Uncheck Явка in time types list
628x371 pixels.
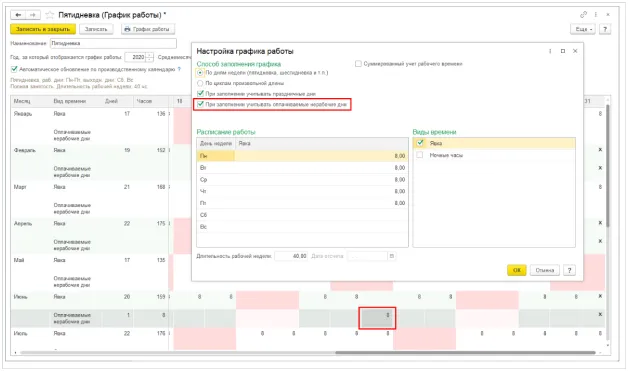pos(420,143)
